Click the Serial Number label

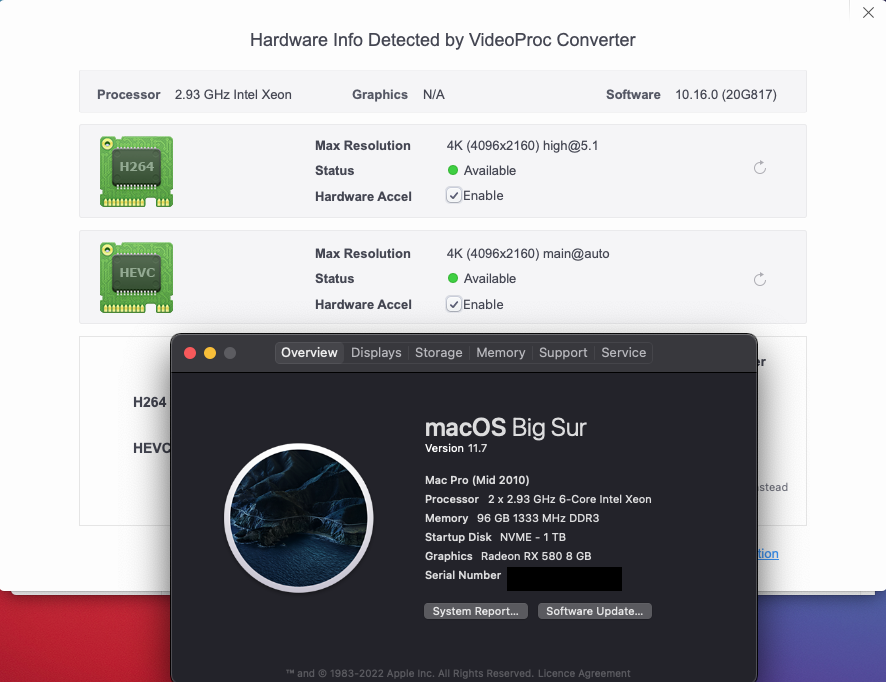(x=463, y=575)
